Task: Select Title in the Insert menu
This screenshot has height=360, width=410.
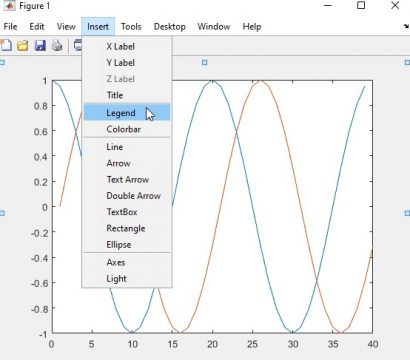Action: pos(127,95)
